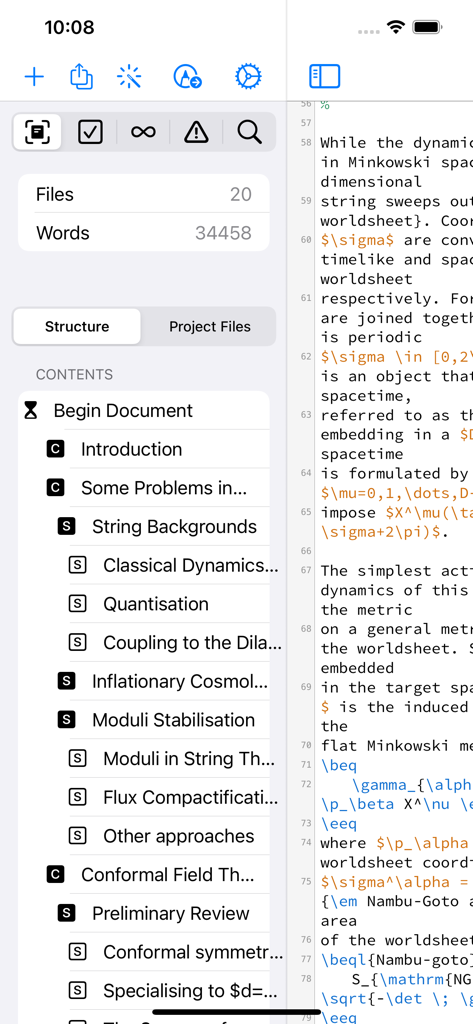The height and width of the screenshot is (1024, 473).
Task: Tap chapter C icon beside Introduction
Action: tap(56, 449)
